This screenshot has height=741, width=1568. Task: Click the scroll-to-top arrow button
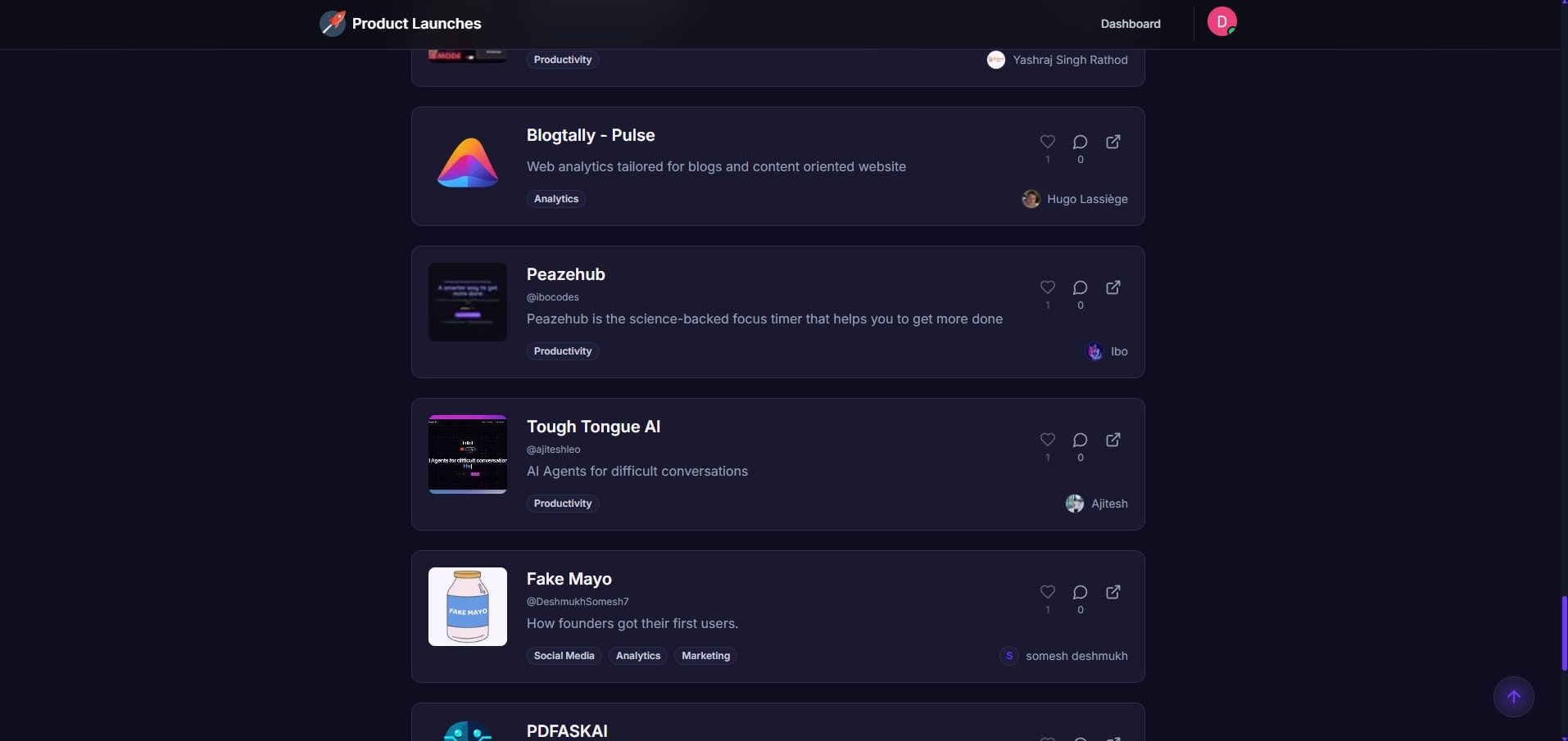[1513, 697]
